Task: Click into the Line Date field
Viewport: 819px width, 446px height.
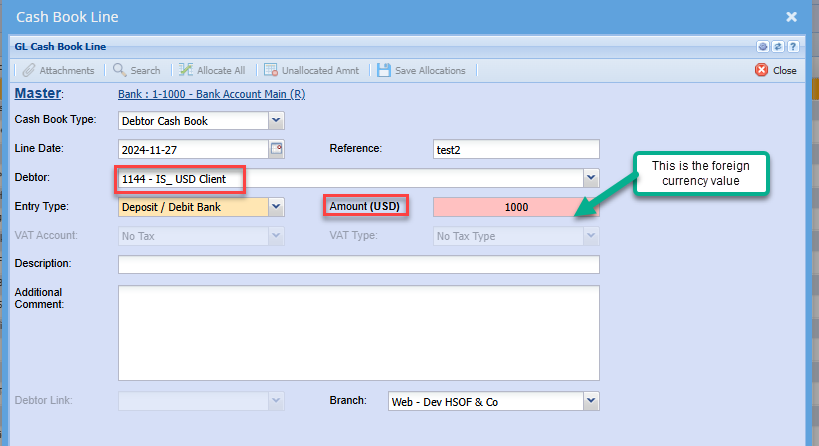Action: (x=193, y=149)
